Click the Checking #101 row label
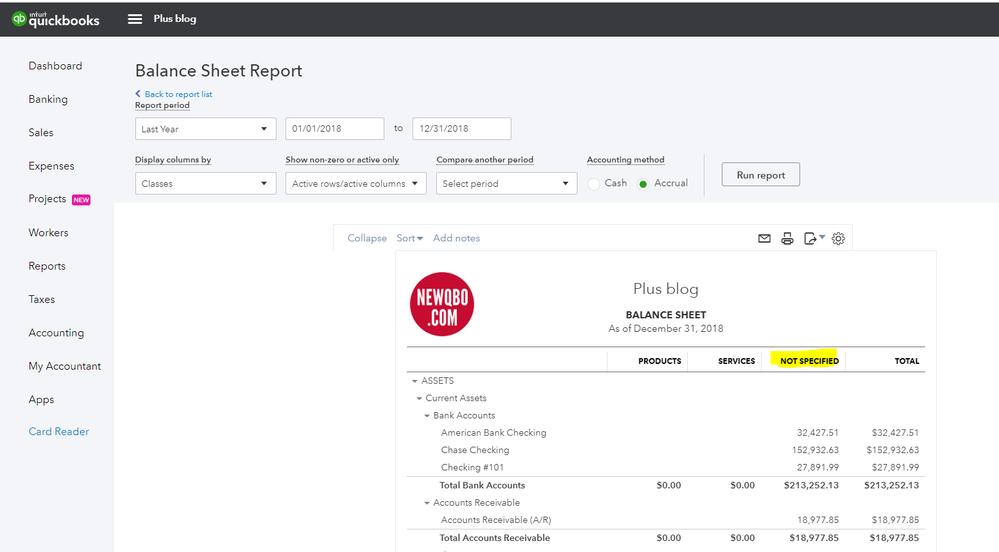 click(472, 467)
